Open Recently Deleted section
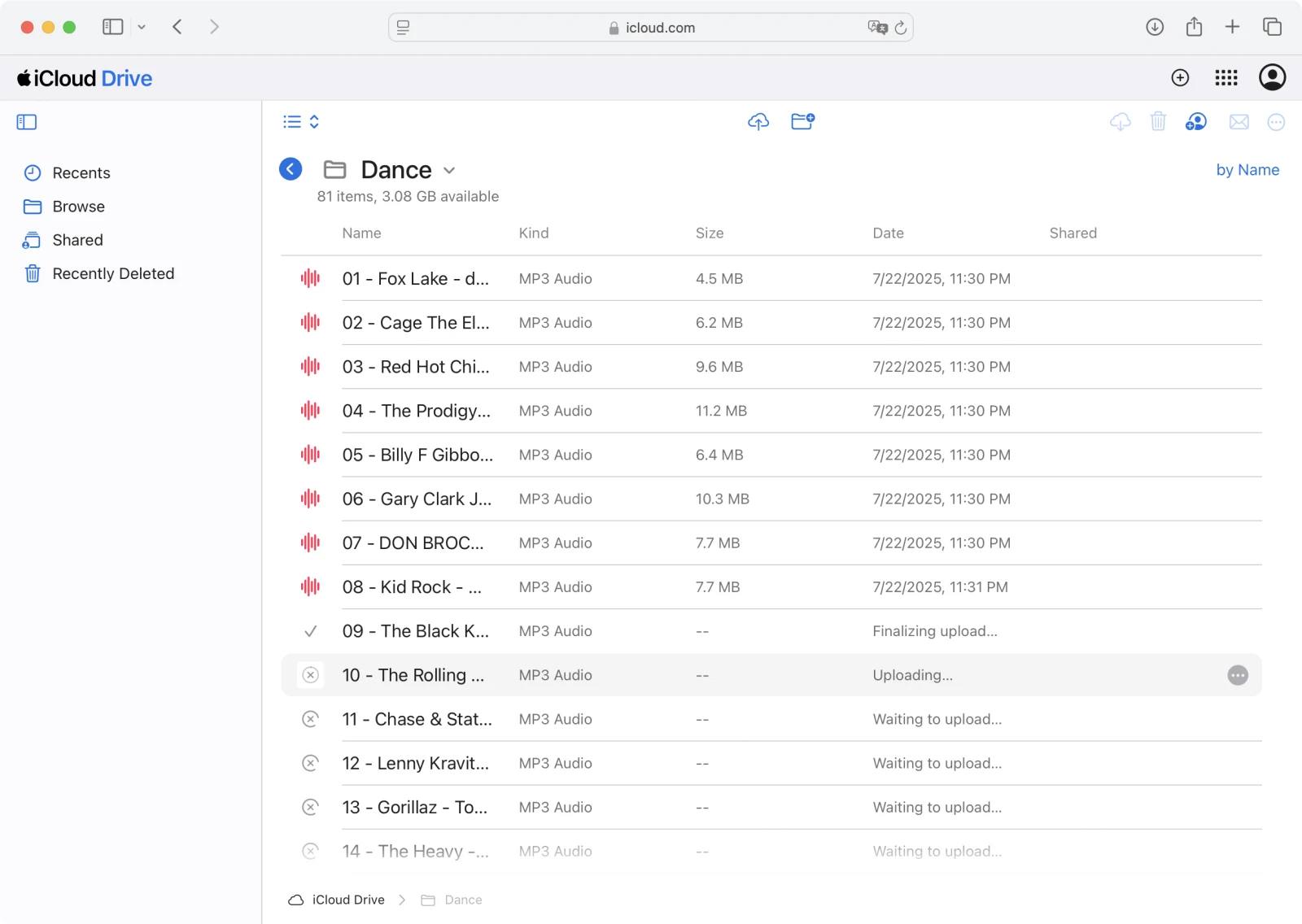Viewport: 1302px width, 924px height. pyautogui.click(x=113, y=273)
